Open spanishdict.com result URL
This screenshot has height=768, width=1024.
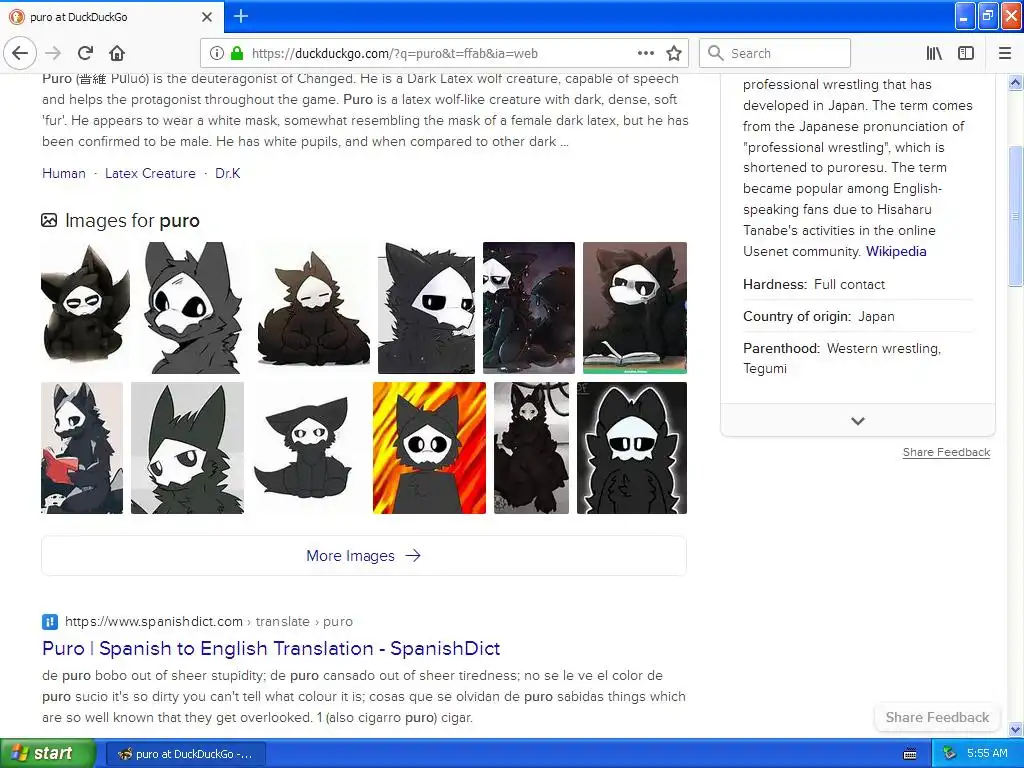208,622
